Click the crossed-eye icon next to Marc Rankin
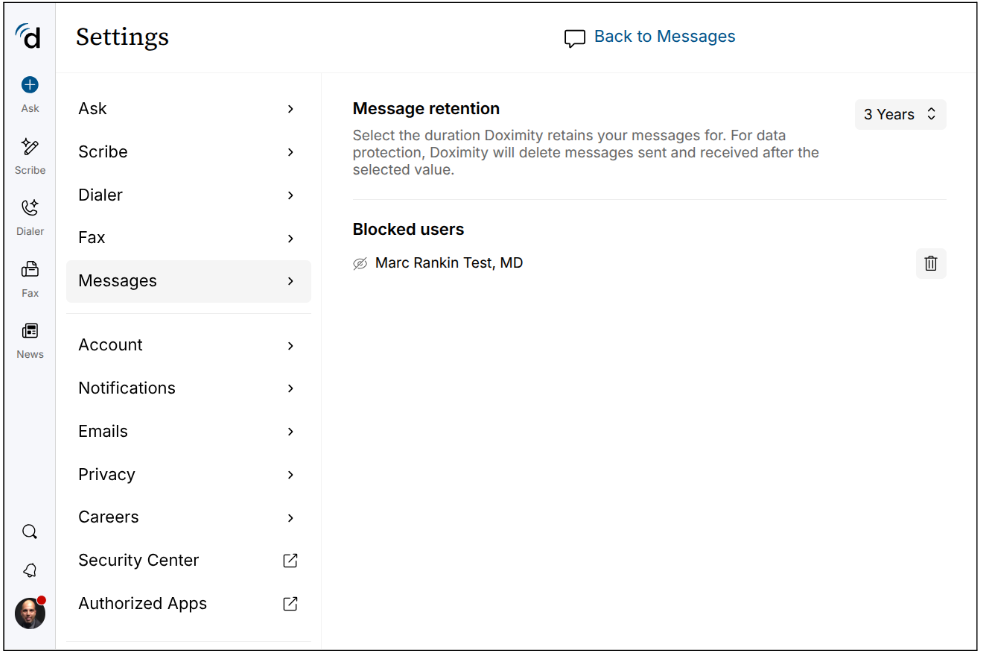Image resolution: width=982 pixels, height=654 pixels. [x=360, y=264]
